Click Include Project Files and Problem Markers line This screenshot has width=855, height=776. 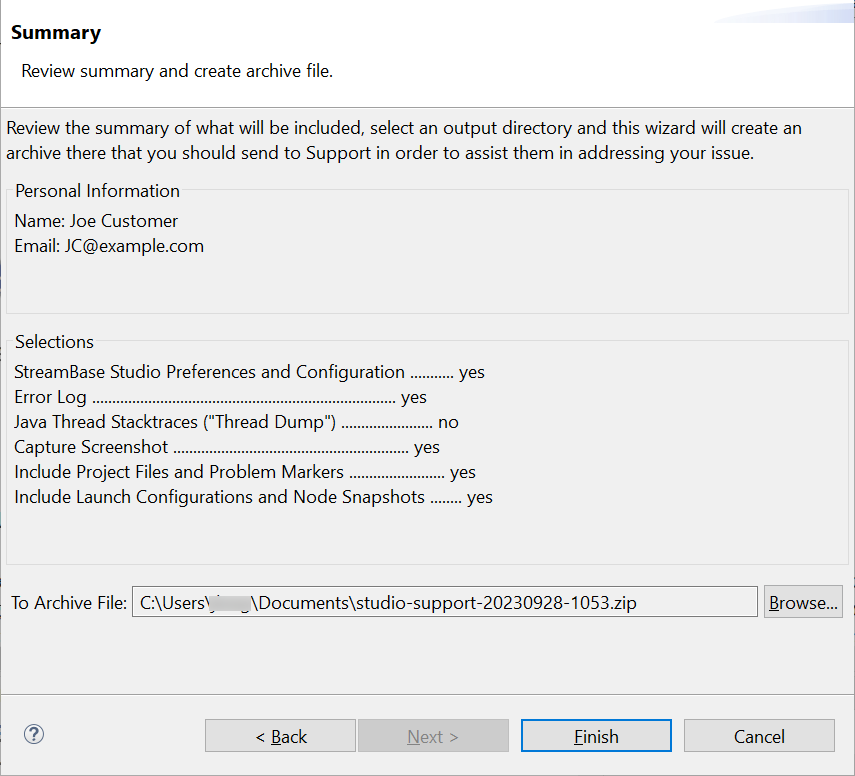tap(179, 472)
